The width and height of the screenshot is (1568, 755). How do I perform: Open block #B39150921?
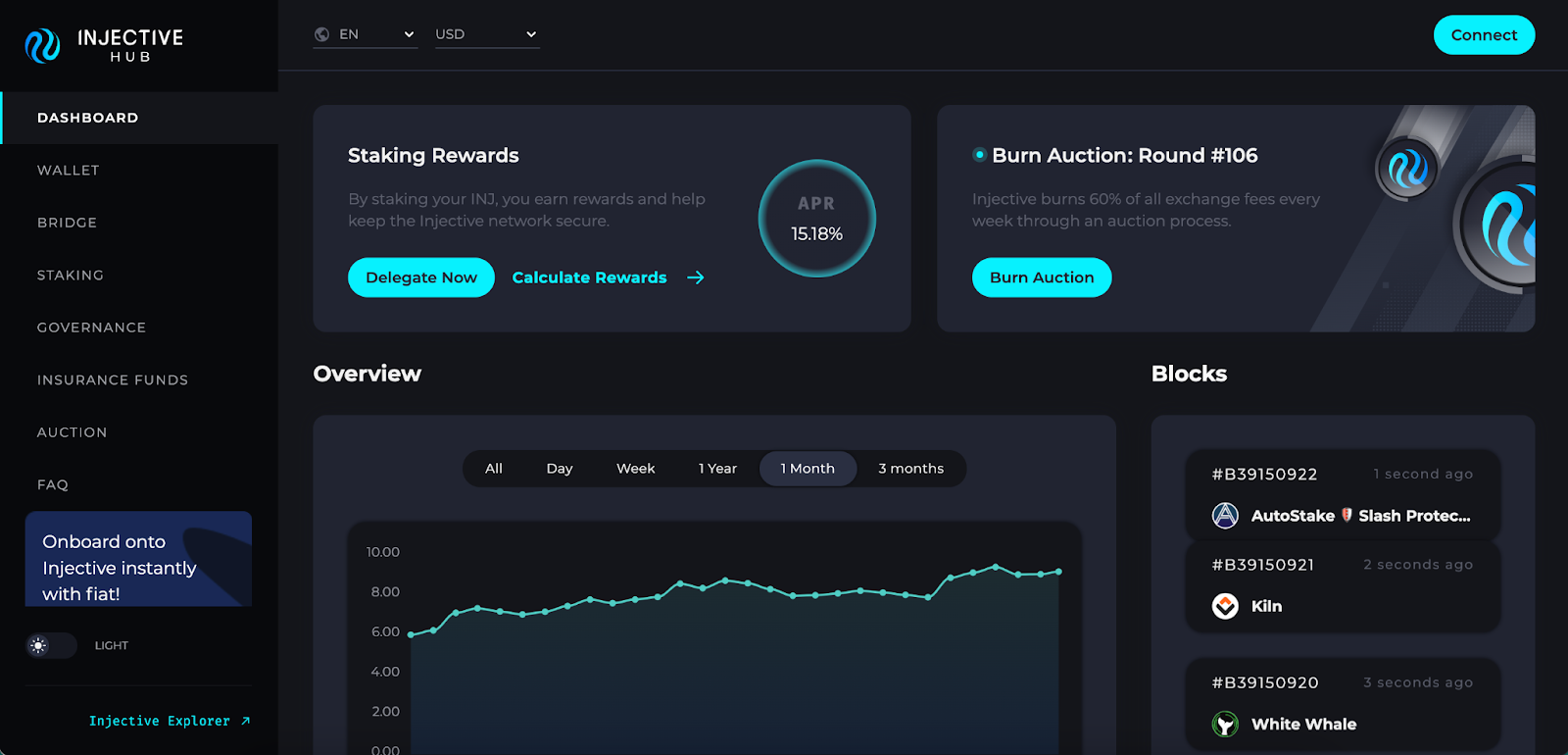[x=1263, y=565]
